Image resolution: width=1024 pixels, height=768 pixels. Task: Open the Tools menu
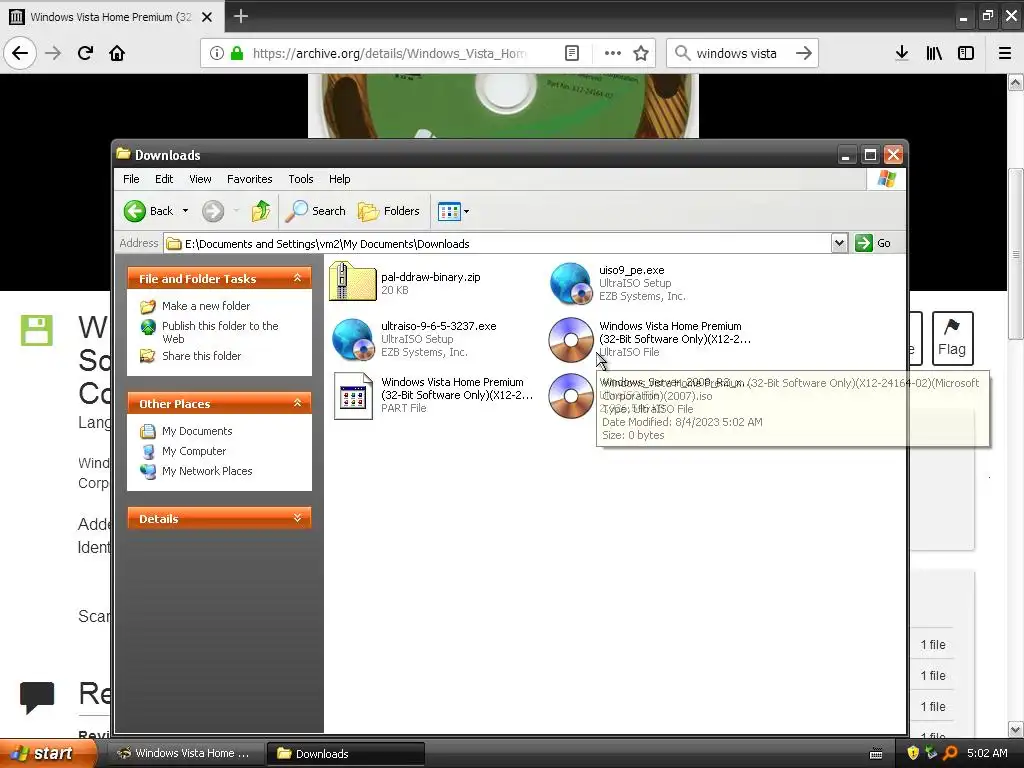pos(300,179)
